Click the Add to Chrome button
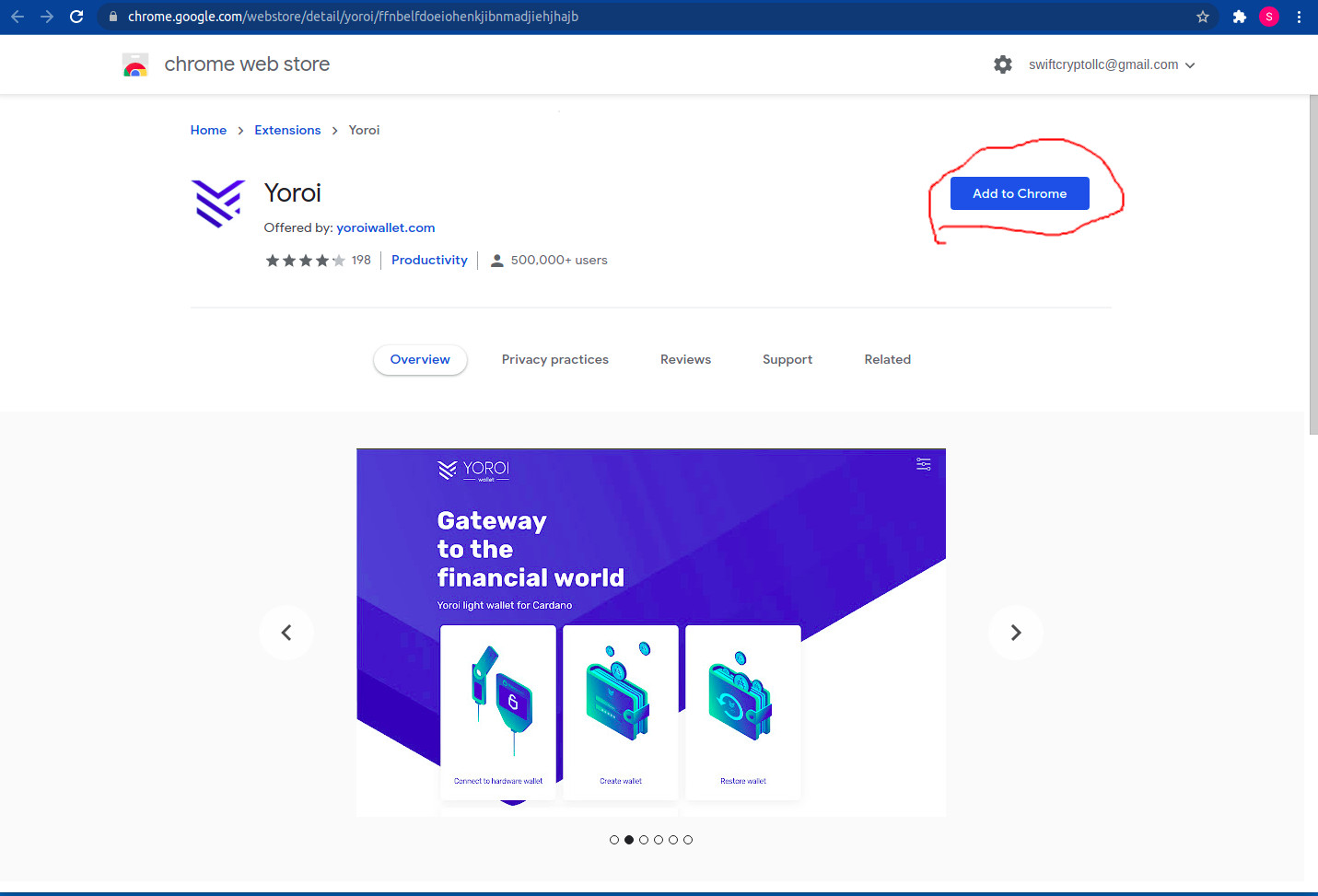1318x896 pixels. click(x=1020, y=193)
